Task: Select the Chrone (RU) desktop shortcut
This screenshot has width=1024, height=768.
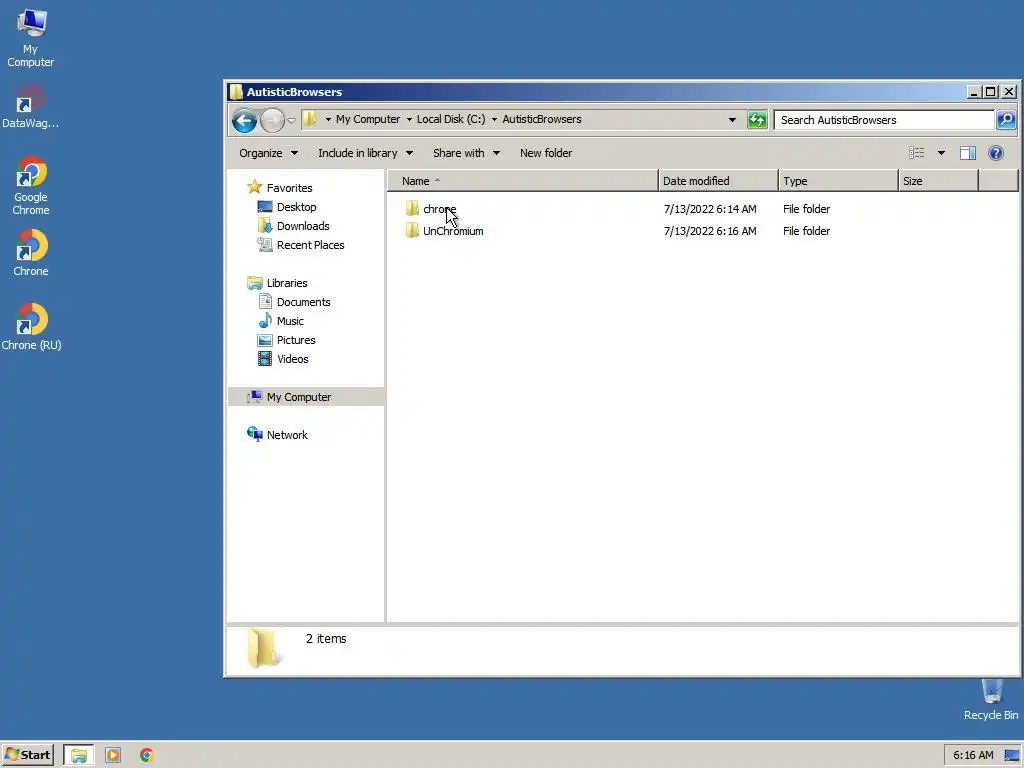Action: (31, 327)
